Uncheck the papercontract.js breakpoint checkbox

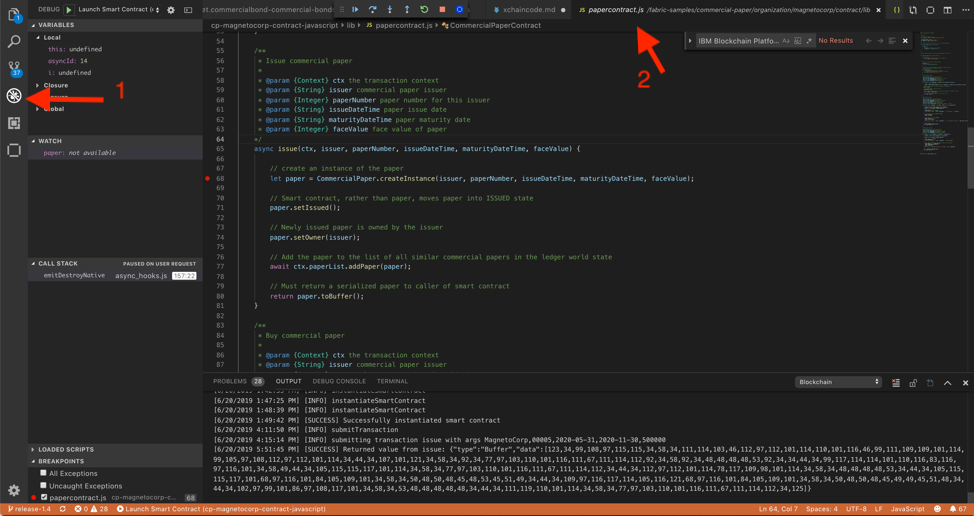(x=43, y=497)
